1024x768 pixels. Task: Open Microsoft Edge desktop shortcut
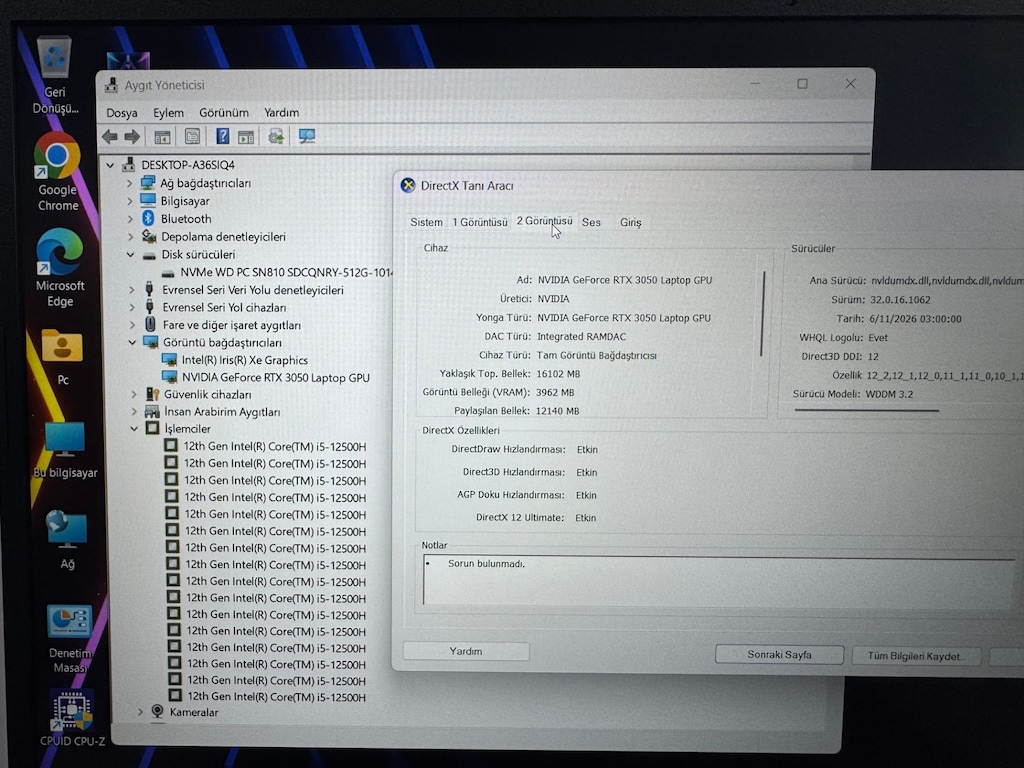point(59,268)
